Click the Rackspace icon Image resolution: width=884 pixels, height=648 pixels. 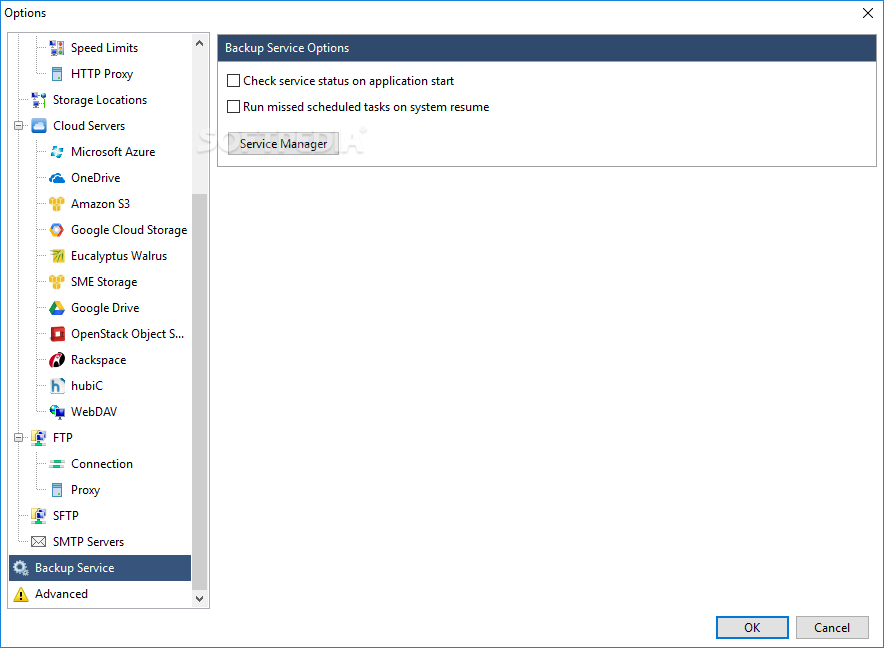click(x=57, y=360)
